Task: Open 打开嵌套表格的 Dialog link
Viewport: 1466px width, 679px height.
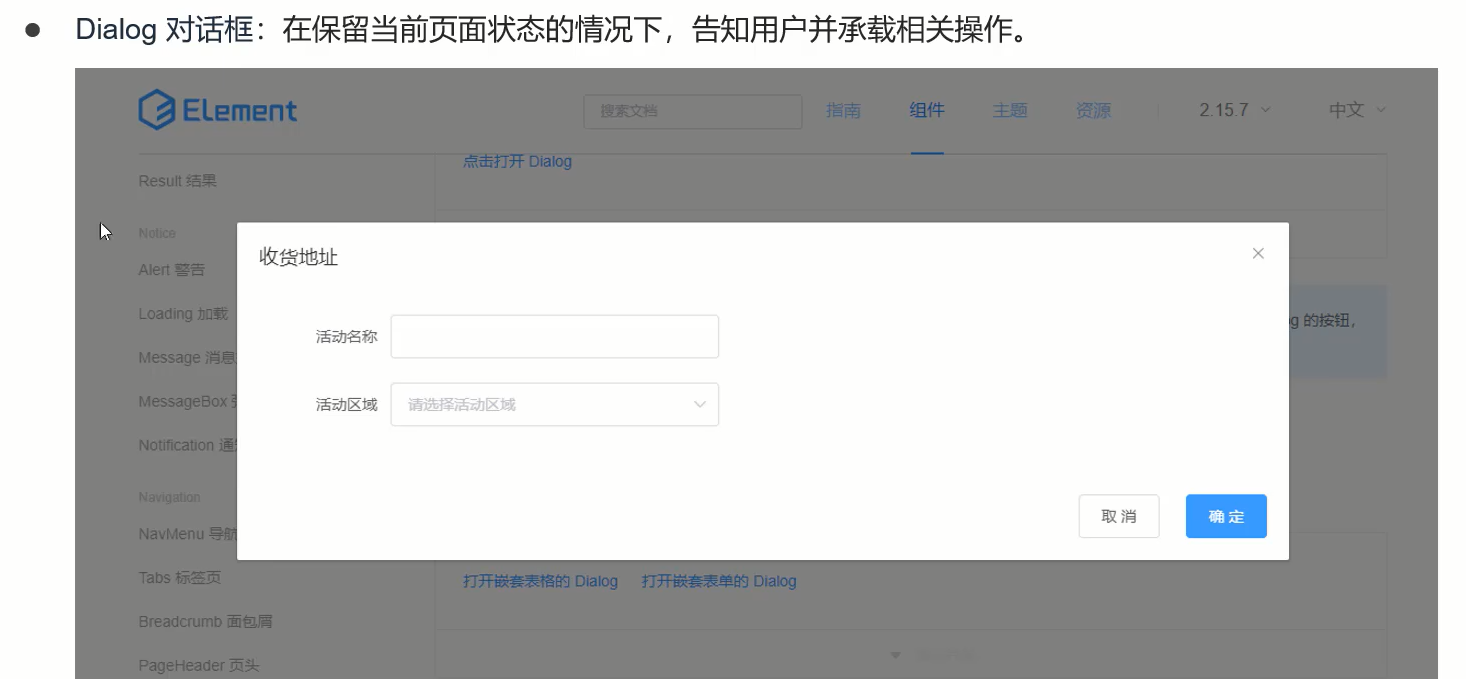Action: coord(540,581)
